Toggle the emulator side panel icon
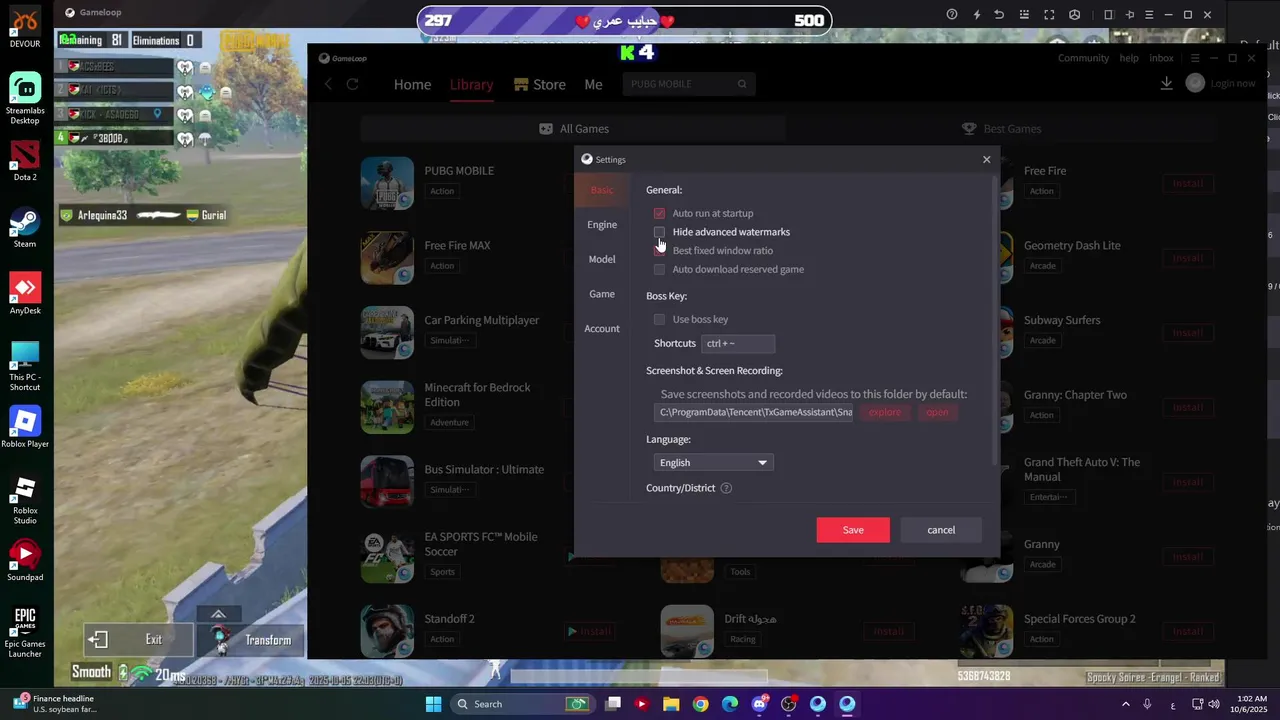The height and width of the screenshot is (720, 1280). pos(1108,15)
